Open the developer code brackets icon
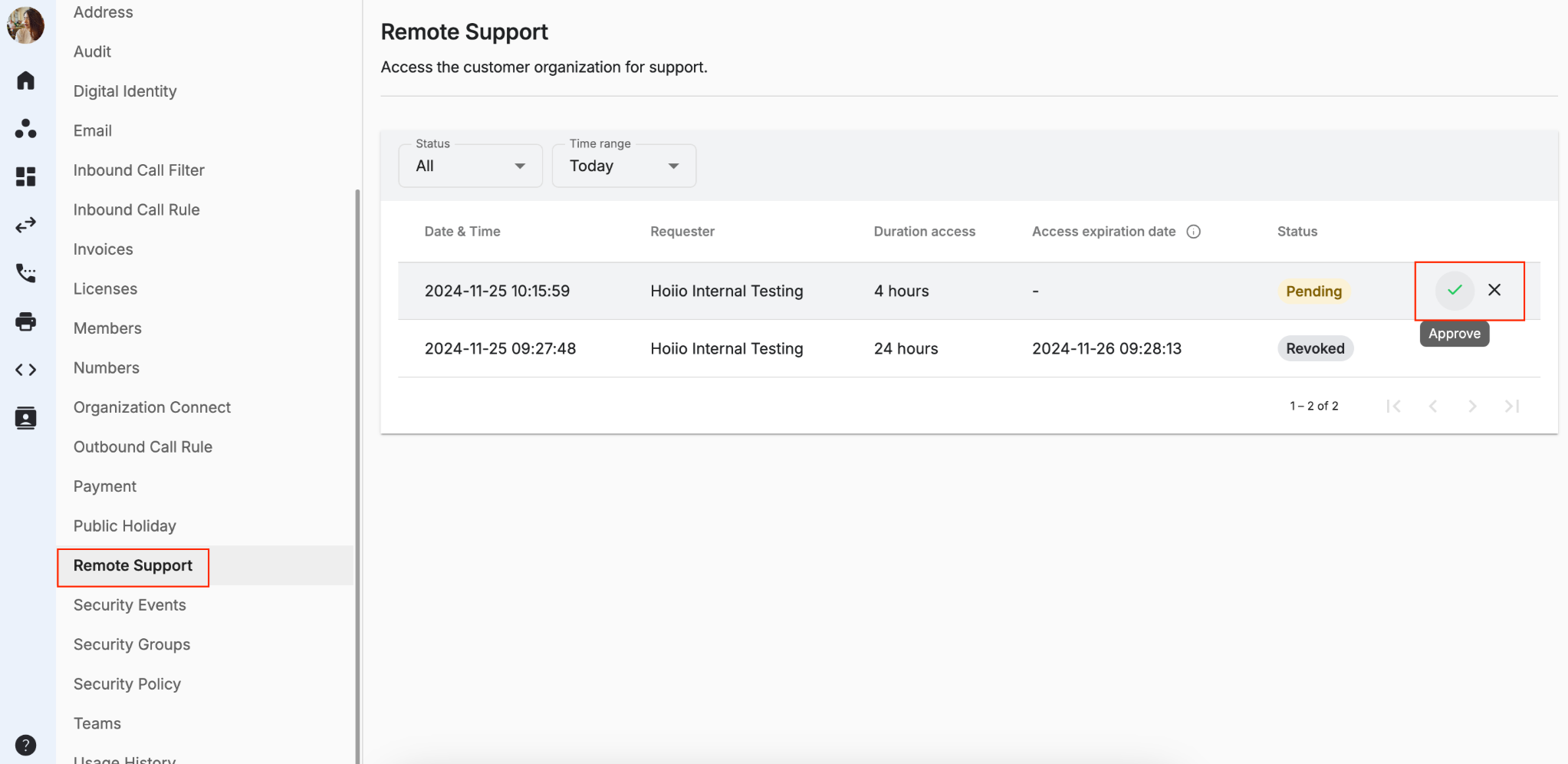1568x764 pixels. (25, 370)
